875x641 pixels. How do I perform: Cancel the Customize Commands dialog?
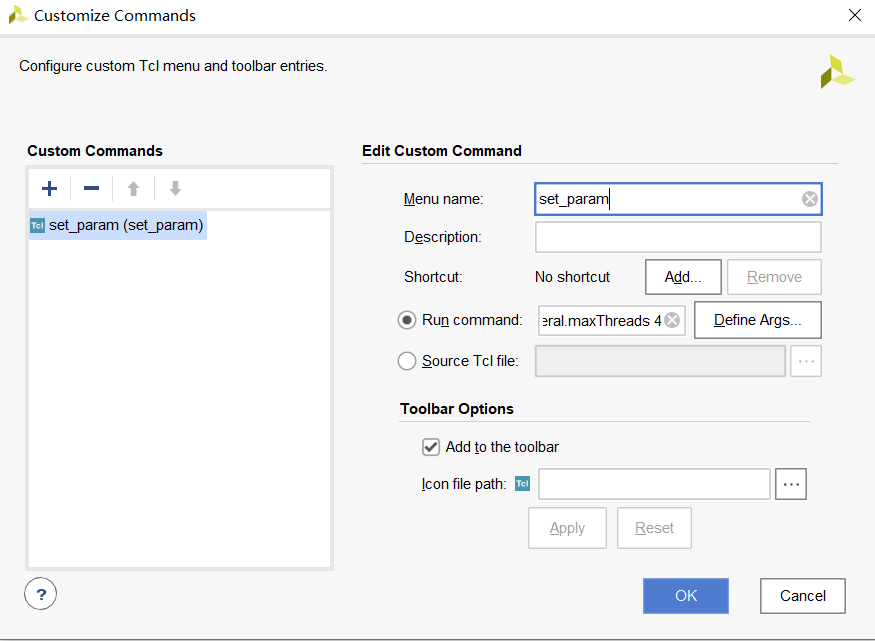point(802,596)
